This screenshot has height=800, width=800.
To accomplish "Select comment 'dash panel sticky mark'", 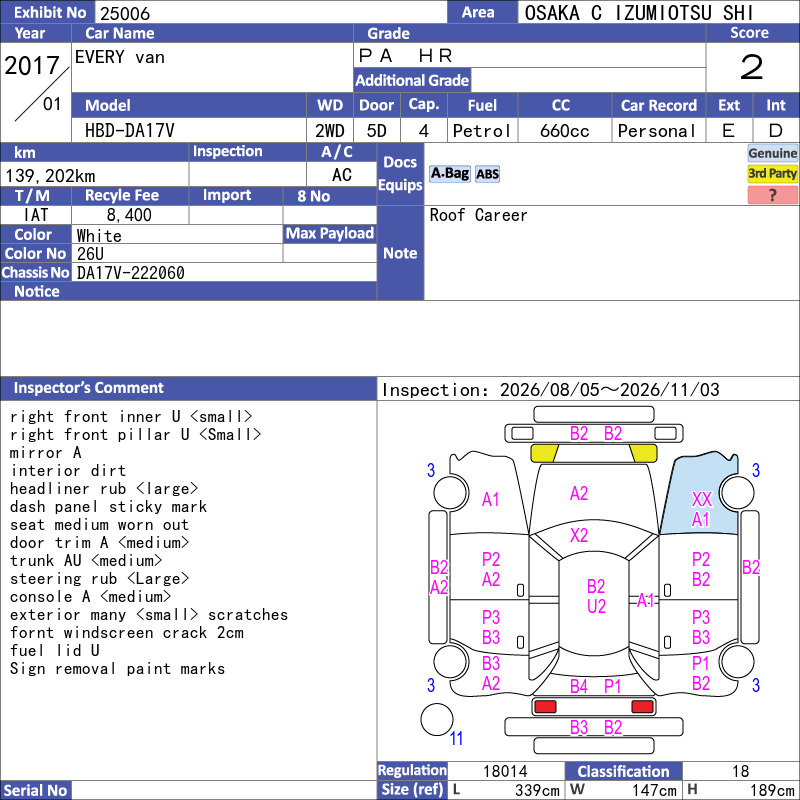I will click(x=108, y=507).
